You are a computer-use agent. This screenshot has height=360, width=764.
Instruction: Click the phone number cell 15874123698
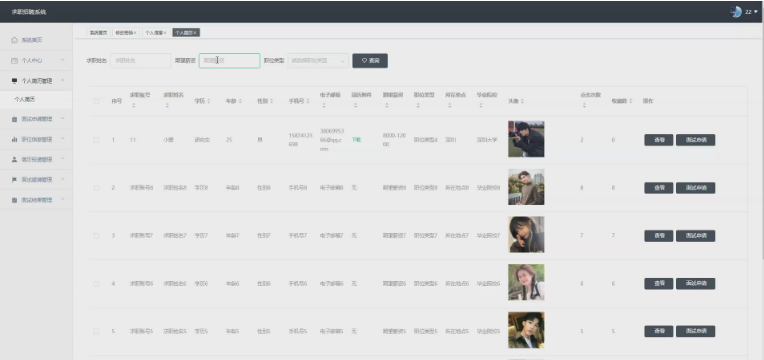[x=301, y=140]
